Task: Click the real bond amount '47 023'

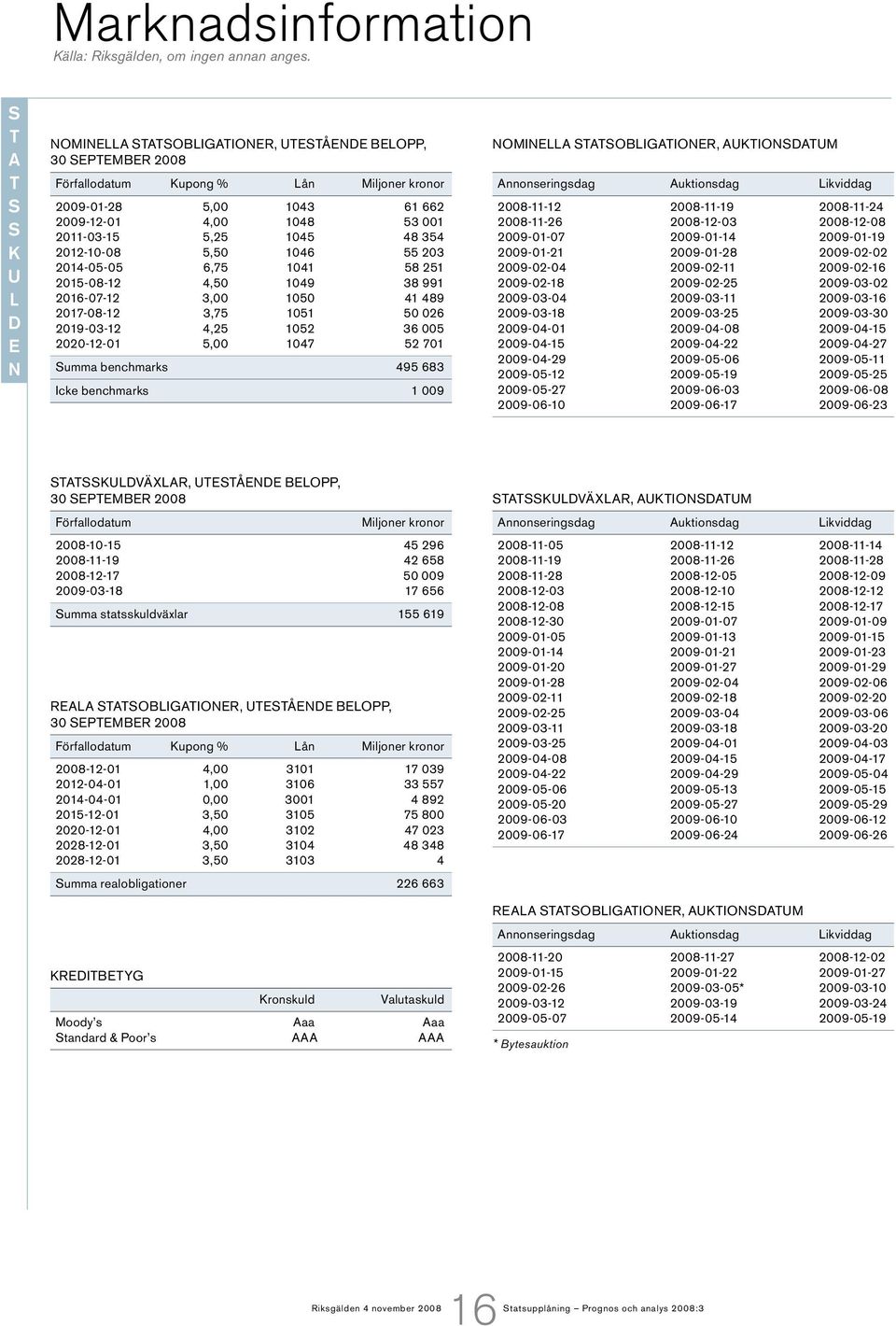Action: [424, 830]
